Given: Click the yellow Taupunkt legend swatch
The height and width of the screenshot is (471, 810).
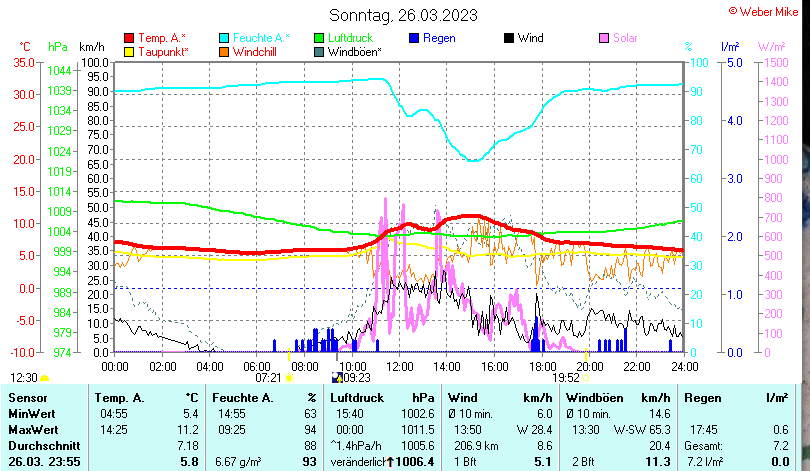Looking at the screenshot, I should tap(129, 52).
